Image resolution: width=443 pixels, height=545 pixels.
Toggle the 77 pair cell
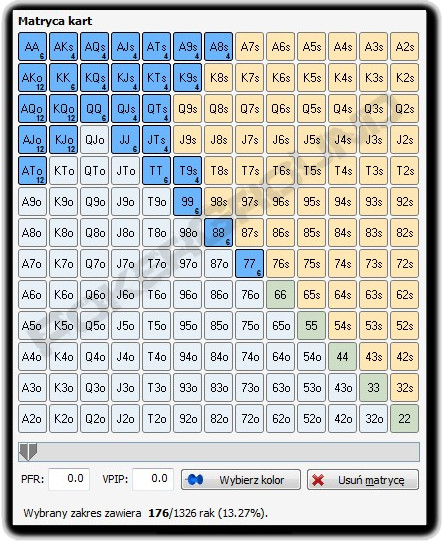(x=249, y=264)
